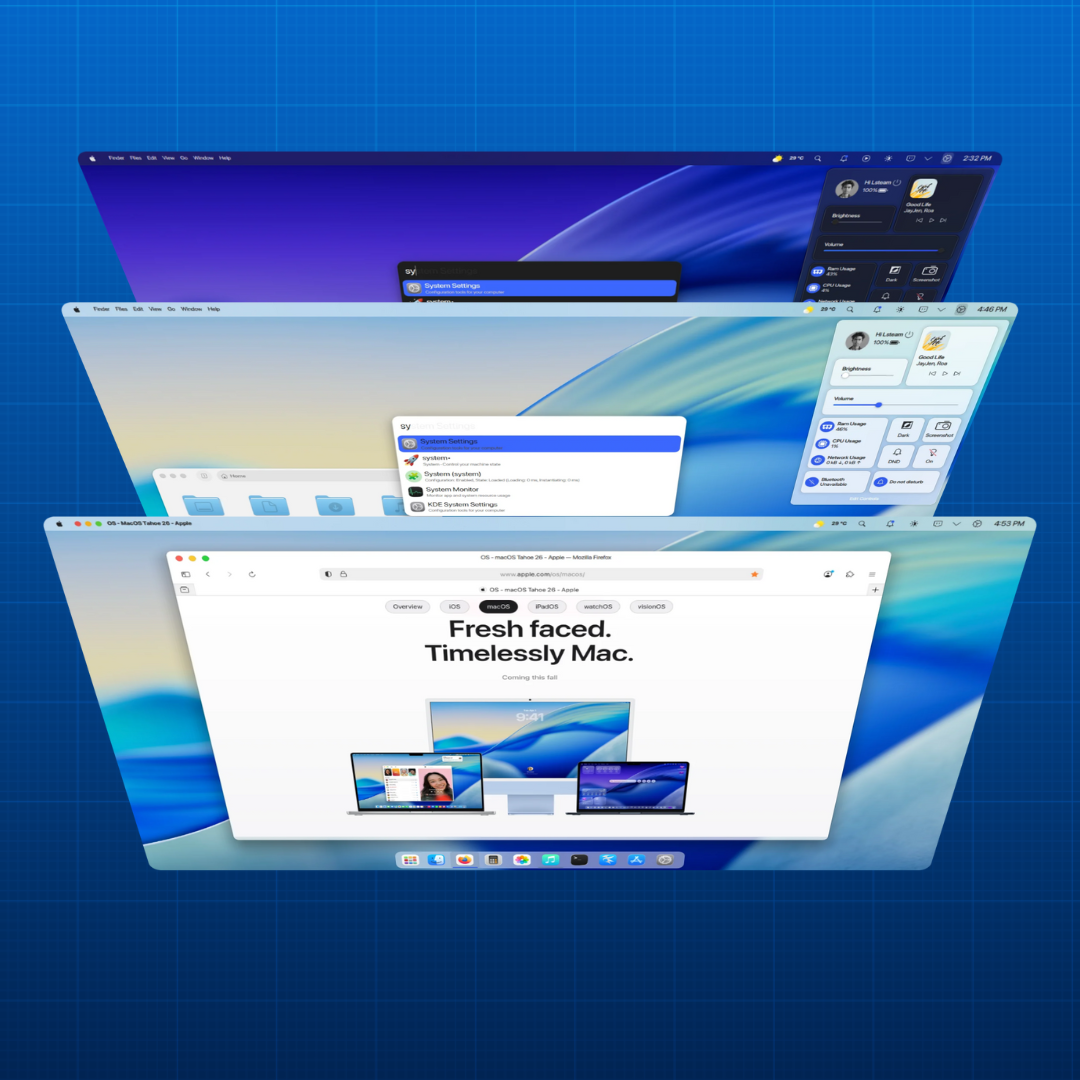Choose the system+ rocket launcher result
This screenshot has height=1080, width=1080.
[x=537, y=460]
